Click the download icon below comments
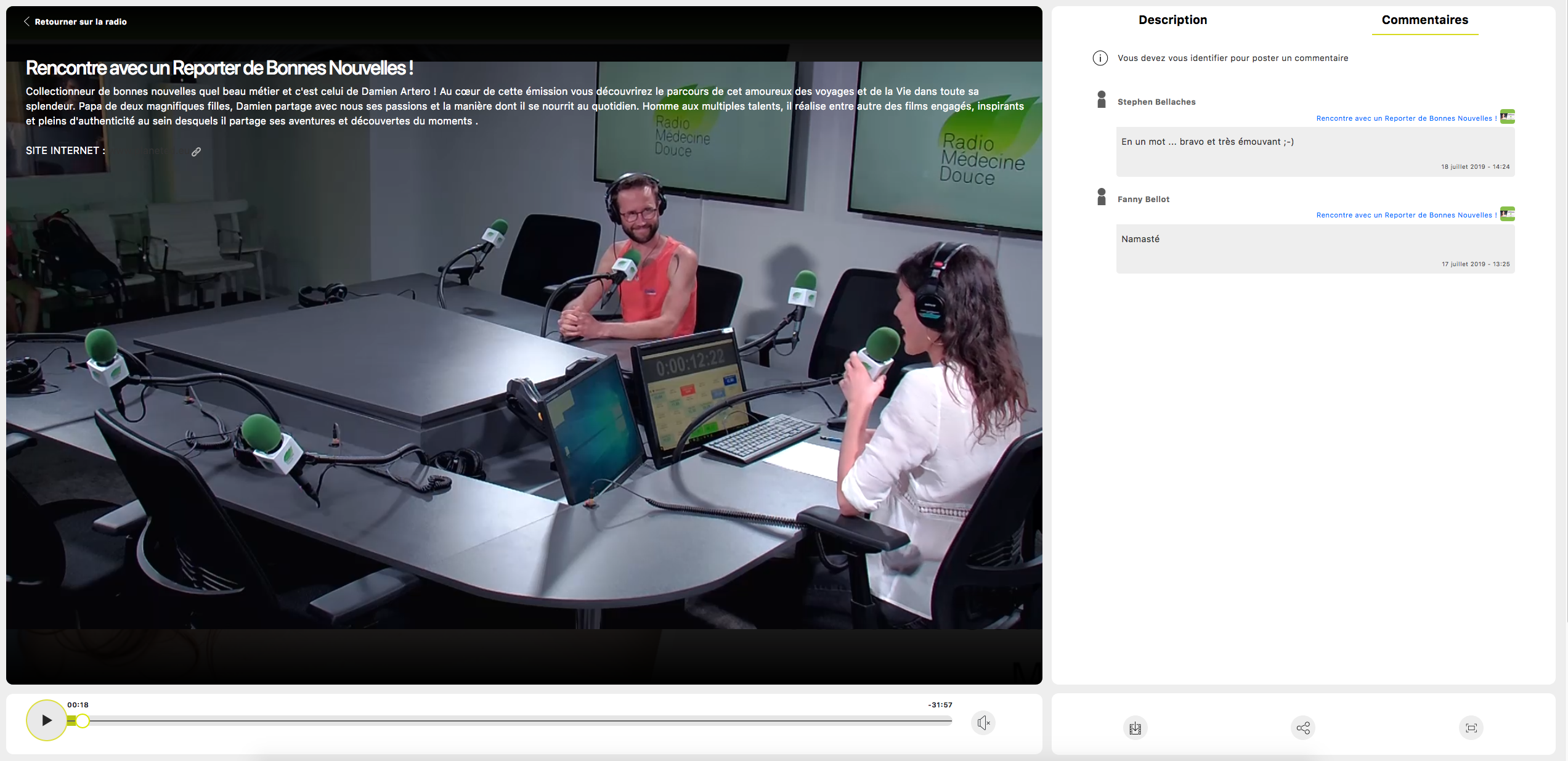 point(1135,728)
